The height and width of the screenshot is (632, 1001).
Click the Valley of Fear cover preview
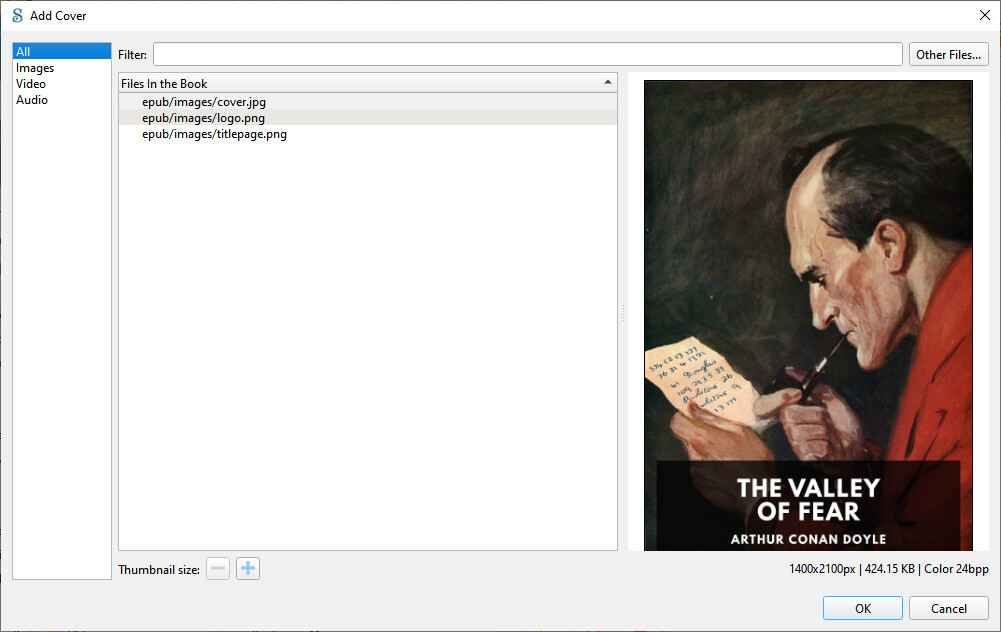808,315
